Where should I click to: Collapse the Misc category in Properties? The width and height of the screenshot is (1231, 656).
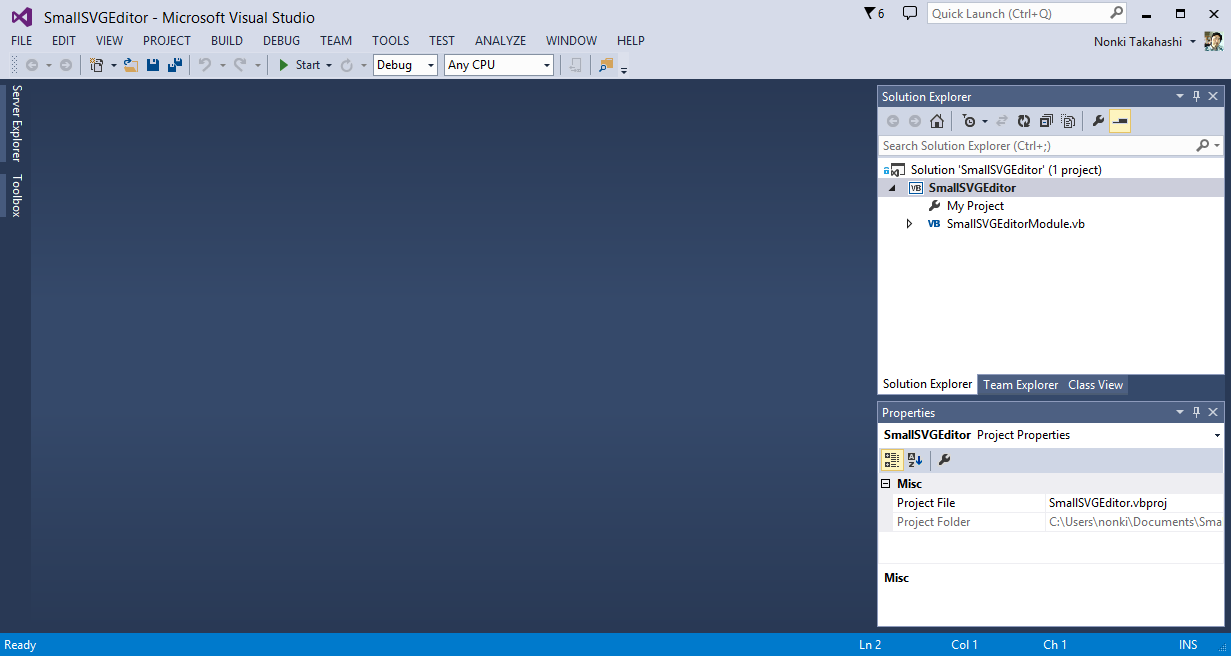coord(886,484)
